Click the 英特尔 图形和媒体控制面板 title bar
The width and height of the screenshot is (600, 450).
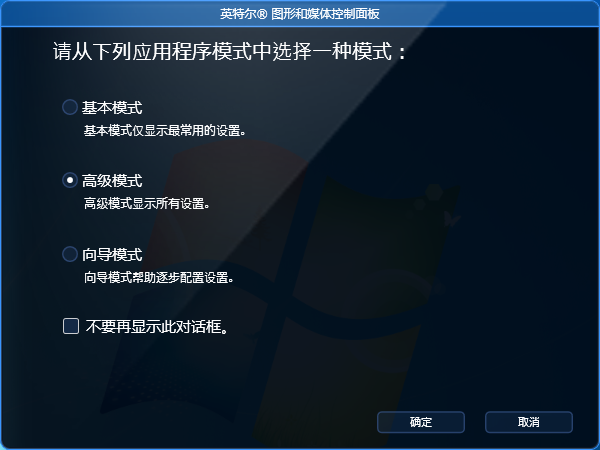pyautogui.click(x=300, y=14)
